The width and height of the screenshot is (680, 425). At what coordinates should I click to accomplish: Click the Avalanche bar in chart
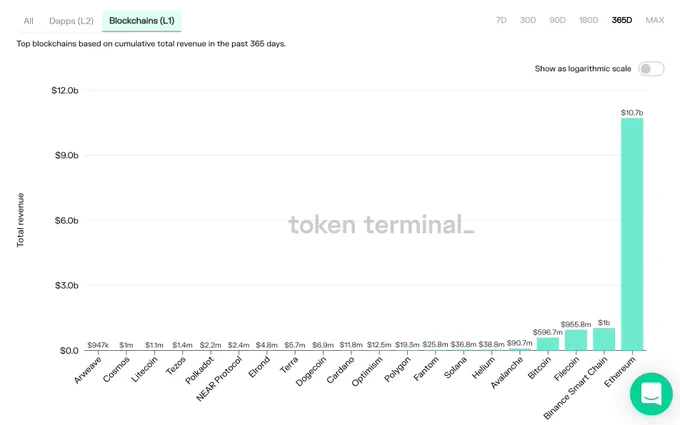coord(520,349)
